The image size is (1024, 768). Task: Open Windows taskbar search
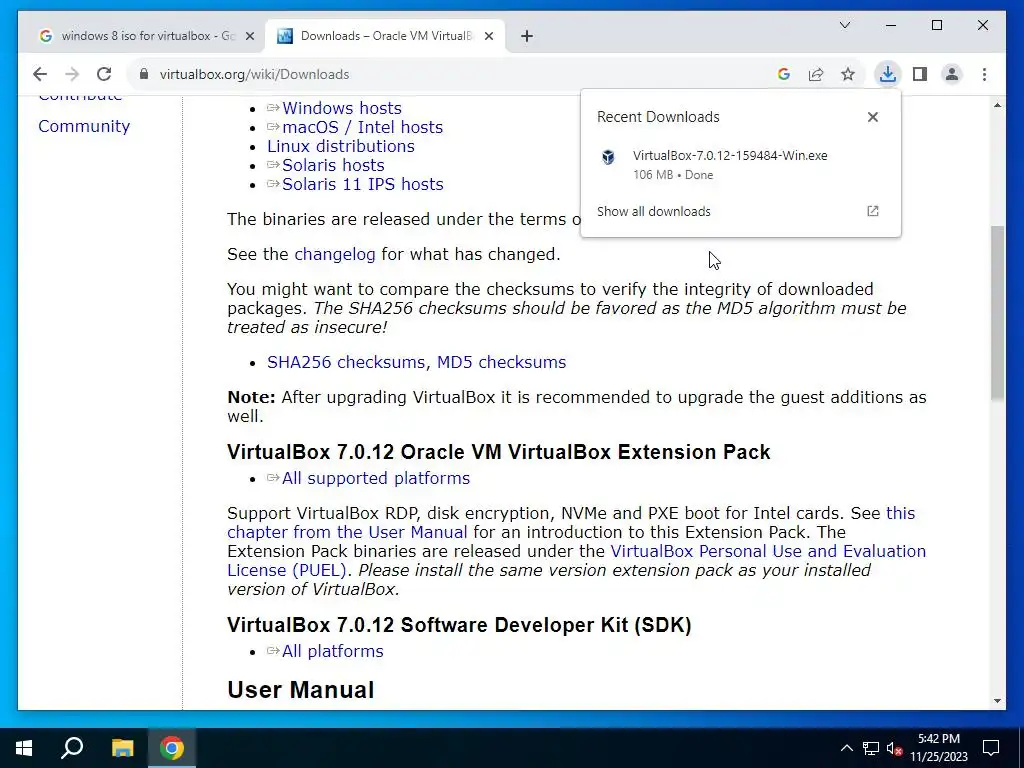(72, 748)
